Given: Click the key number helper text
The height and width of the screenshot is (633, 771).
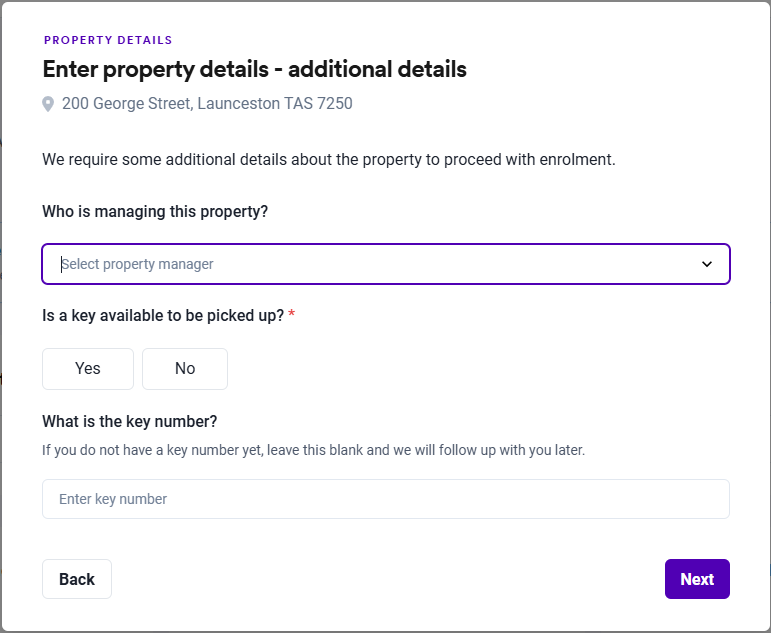Looking at the screenshot, I should click(x=313, y=450).
